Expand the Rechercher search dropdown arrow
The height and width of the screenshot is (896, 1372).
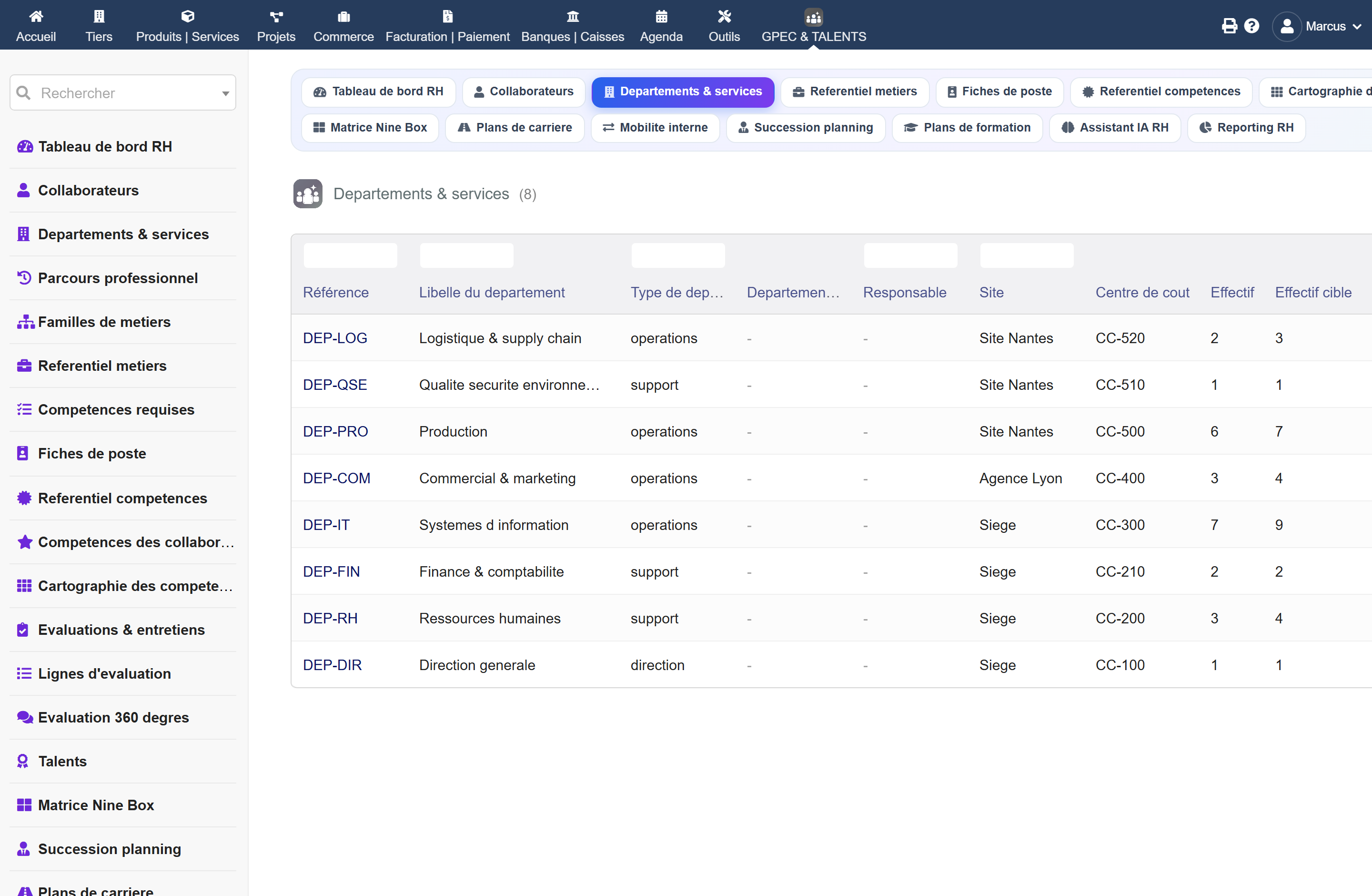click(225, 93)
